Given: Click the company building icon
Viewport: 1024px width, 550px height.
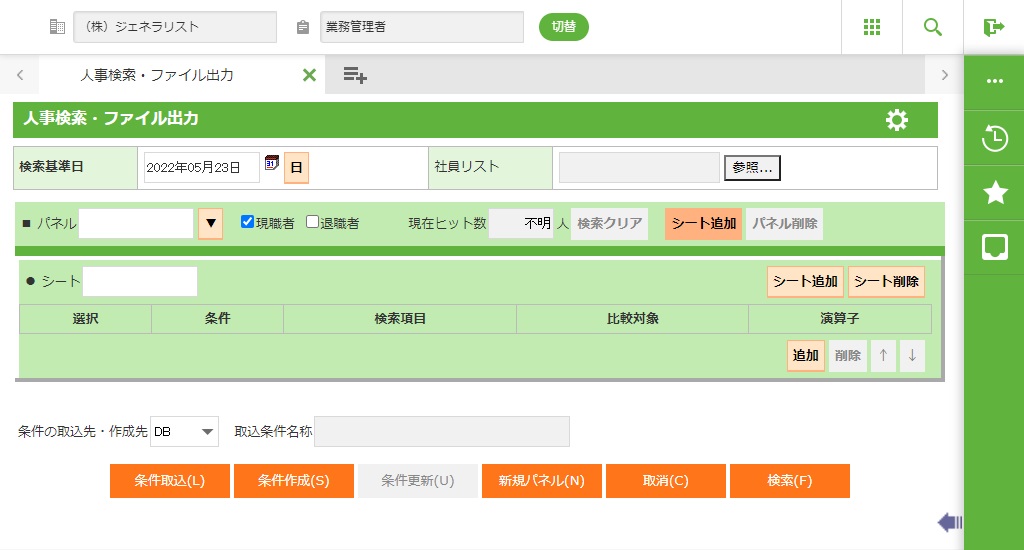Looking at the screenshot, I should [x=57, y=27].
